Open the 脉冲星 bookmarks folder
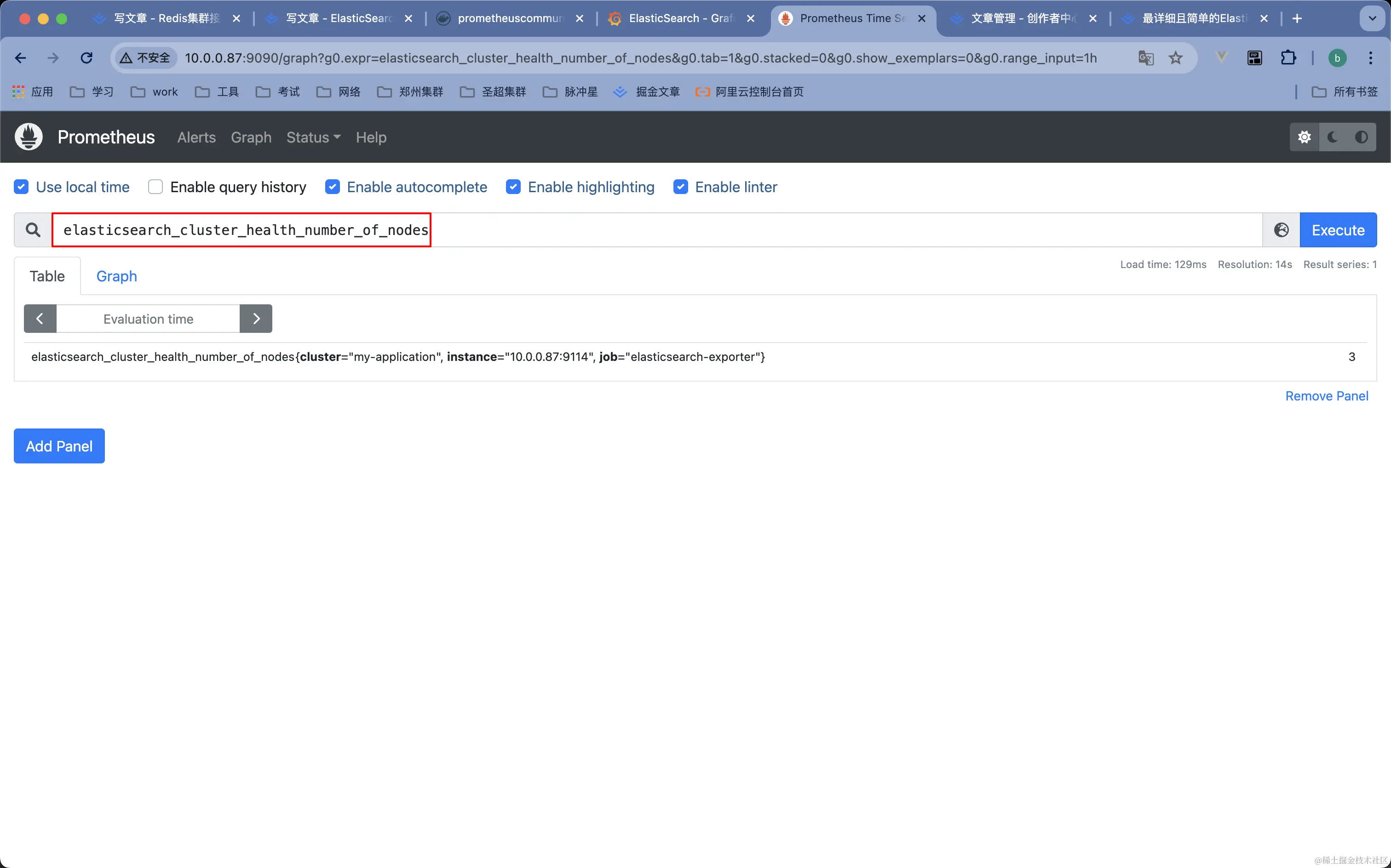1391x868 pixels. click(570, 92)
